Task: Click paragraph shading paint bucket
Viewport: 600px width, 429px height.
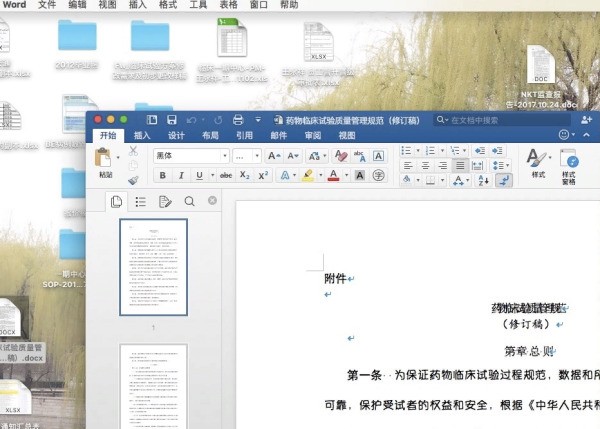Action: (407, 180)
